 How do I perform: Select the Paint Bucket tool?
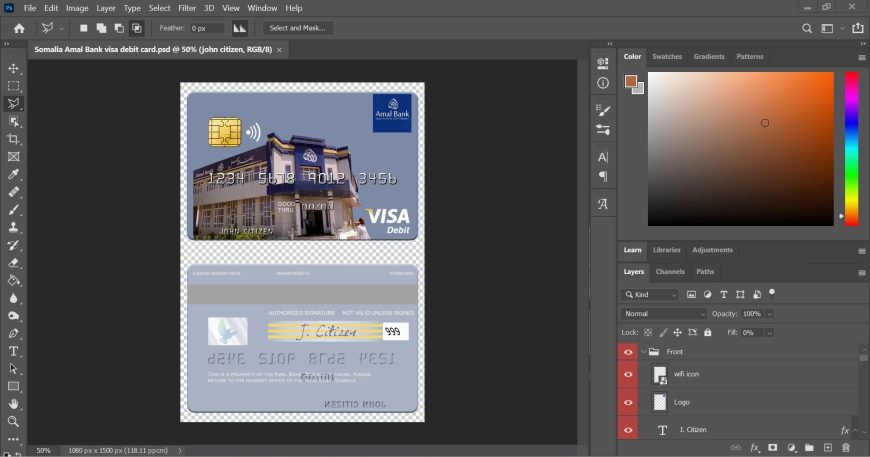coord(13,281)
